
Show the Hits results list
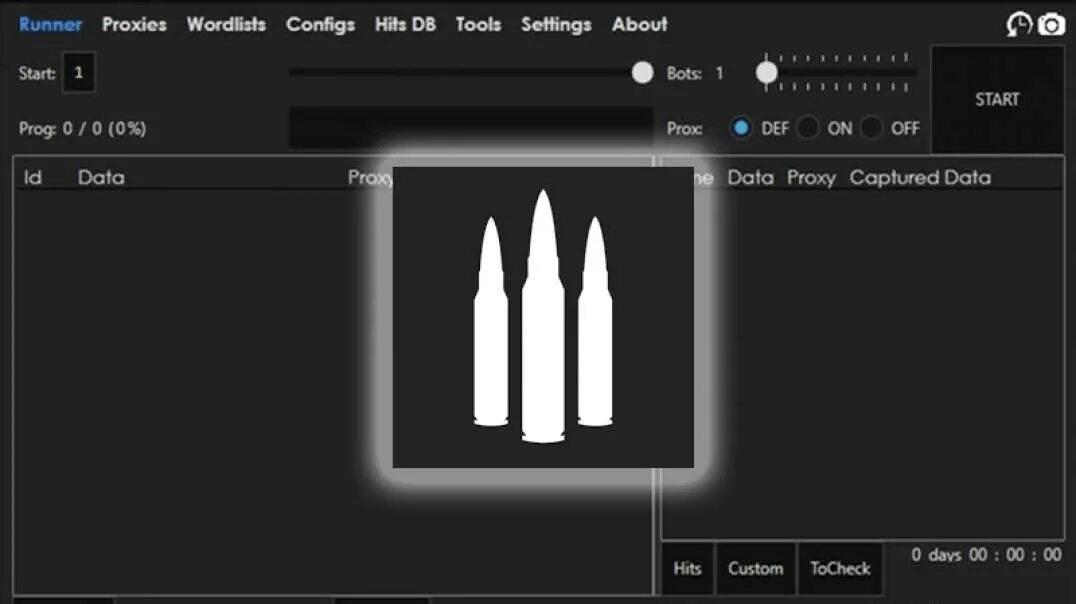(x=687, y=568)
